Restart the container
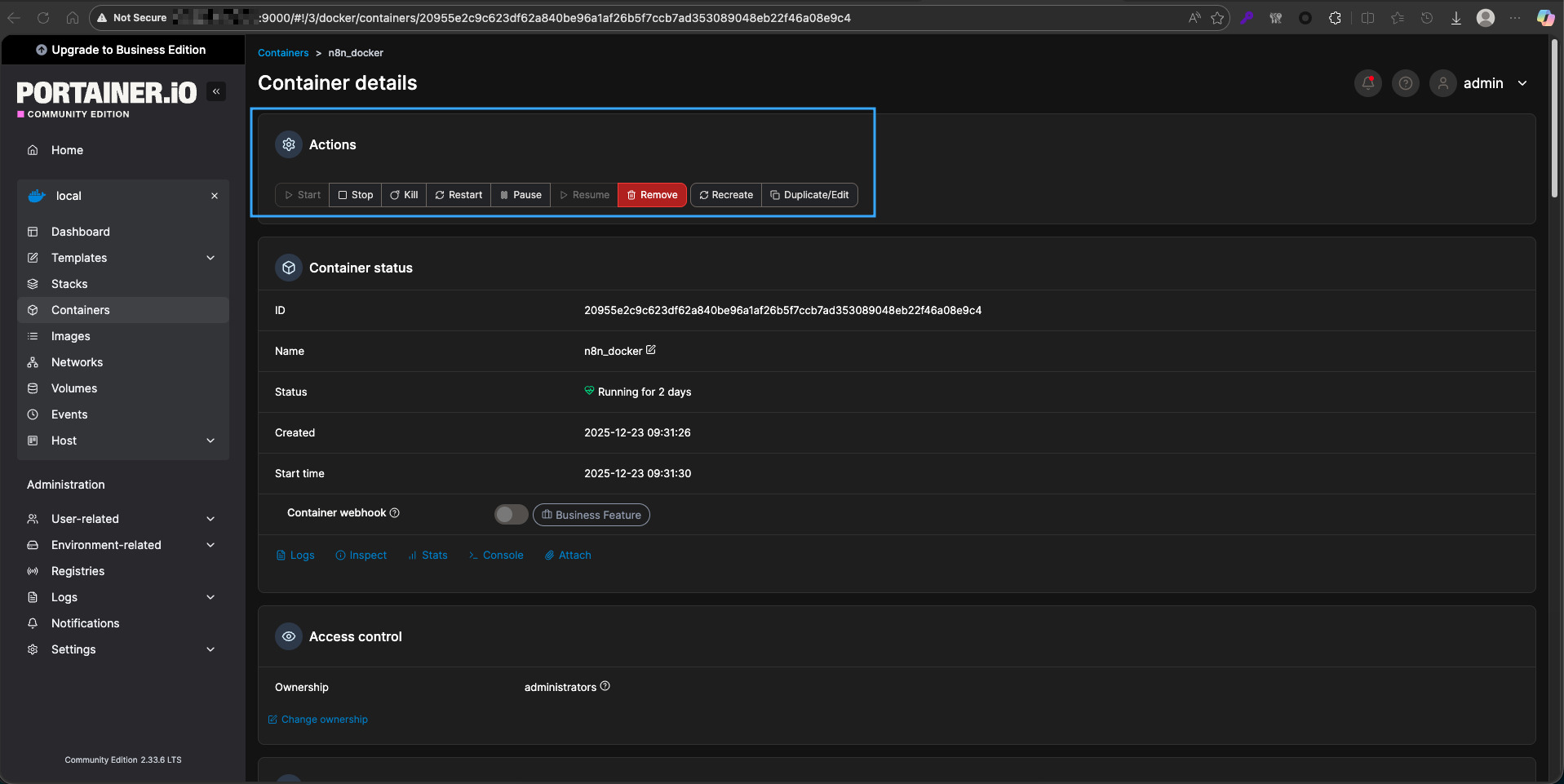The image size is (1564, 784). coord(459,195)
